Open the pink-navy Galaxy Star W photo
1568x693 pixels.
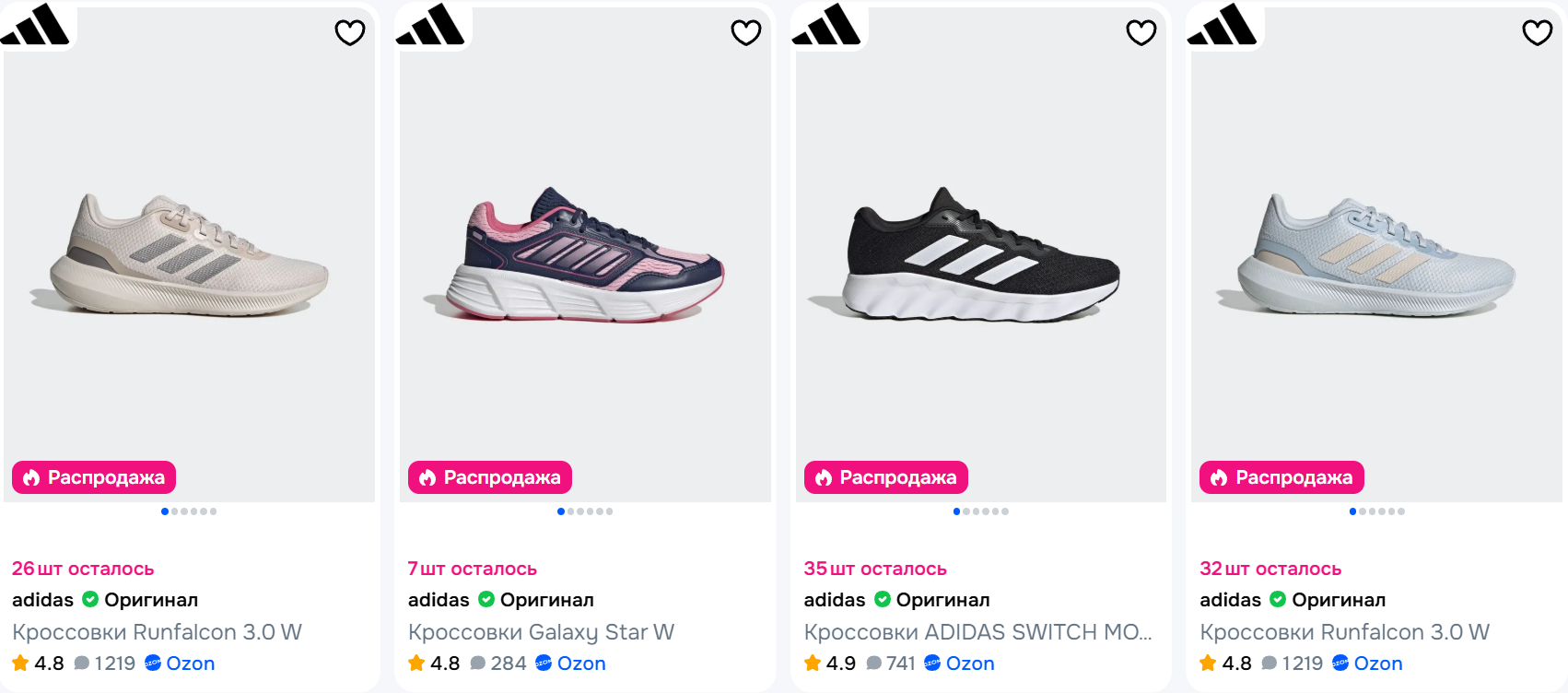click(x=584, y=253)
